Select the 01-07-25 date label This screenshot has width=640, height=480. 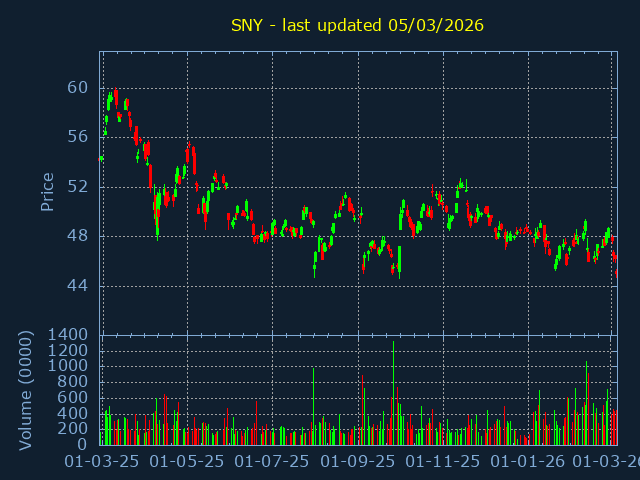(272, 462)
